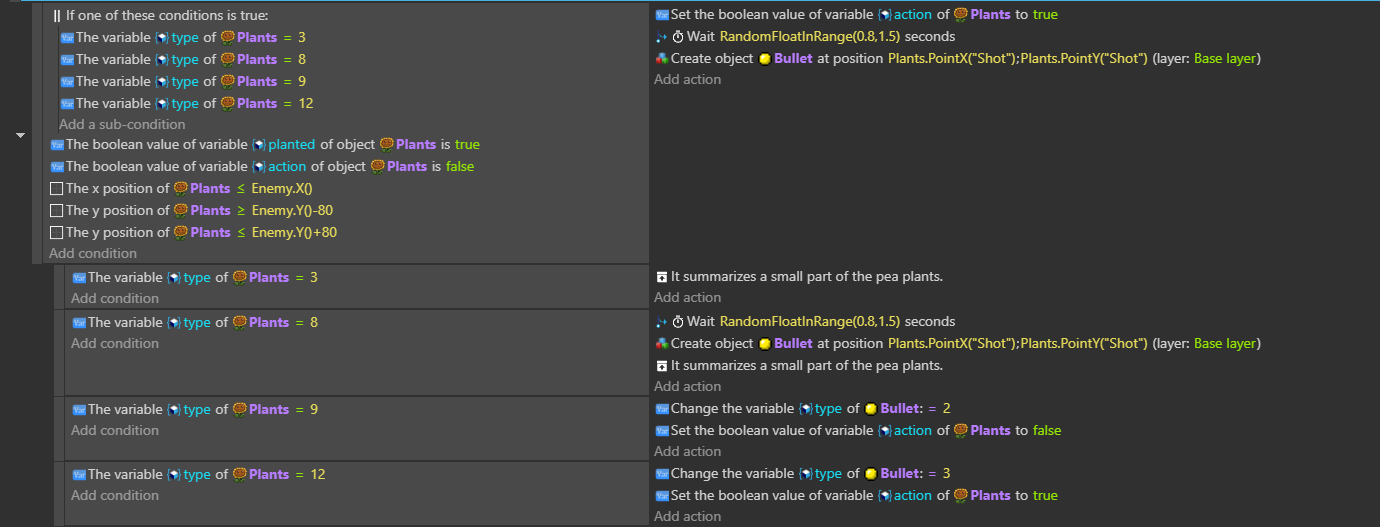Image resolution: width=1380 pixels, height=527 pixels.
Task: Click the summary icon in the type = 3 sub-event action
Action: coord(661,277)
